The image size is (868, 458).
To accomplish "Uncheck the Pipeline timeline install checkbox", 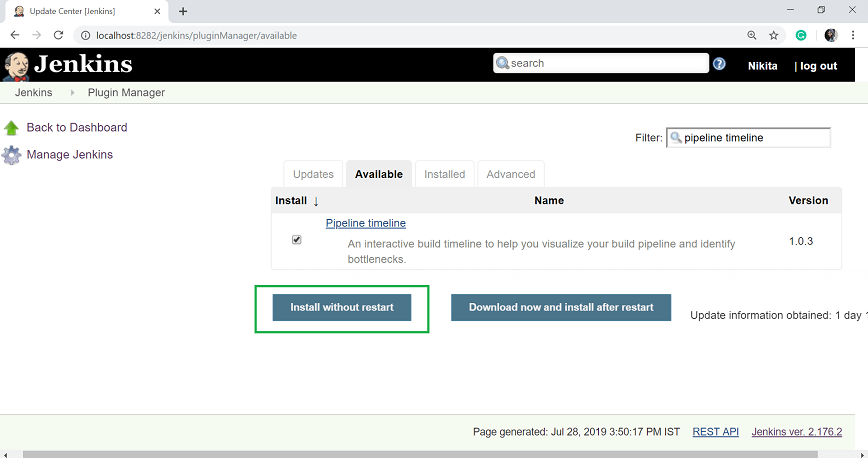I will click(x=297, y=240).
